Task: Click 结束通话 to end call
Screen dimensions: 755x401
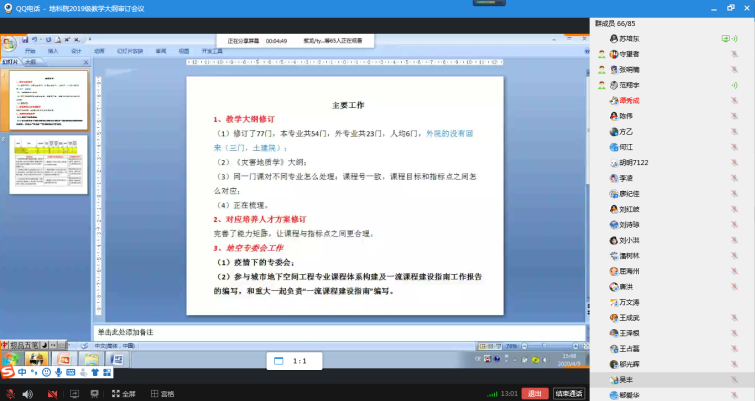Action: click(x=569, y=393)
